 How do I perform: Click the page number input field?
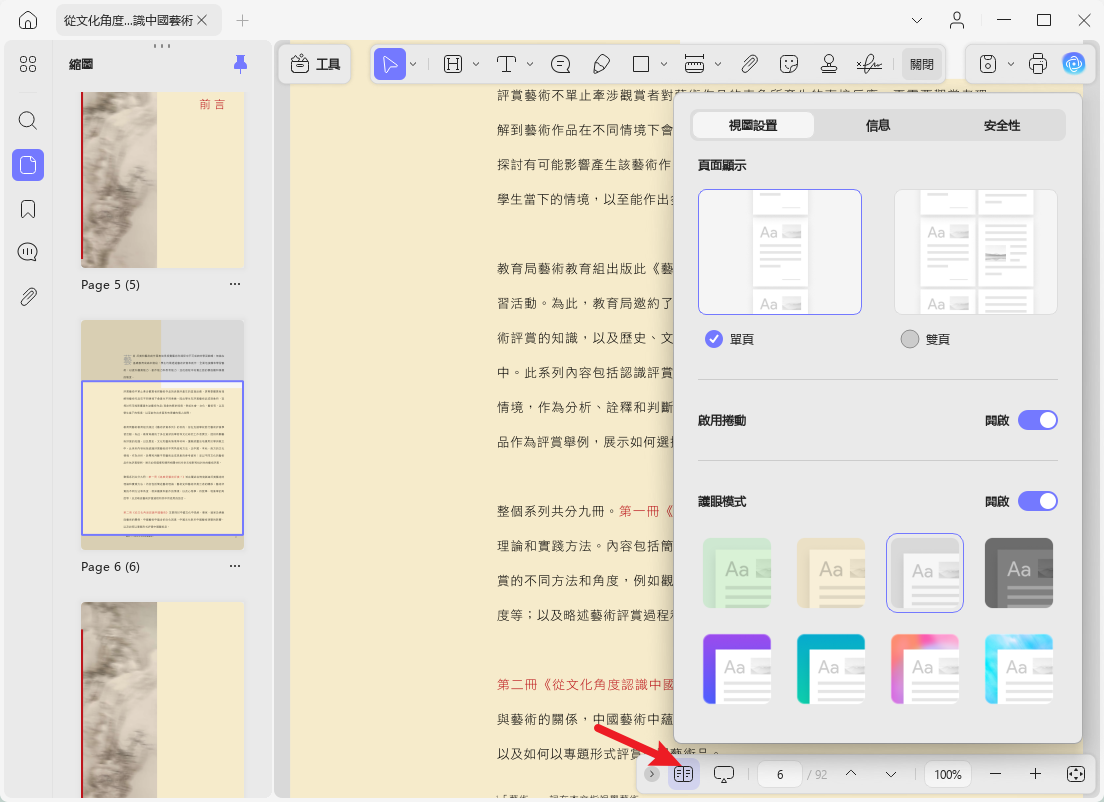click(780, 774)
